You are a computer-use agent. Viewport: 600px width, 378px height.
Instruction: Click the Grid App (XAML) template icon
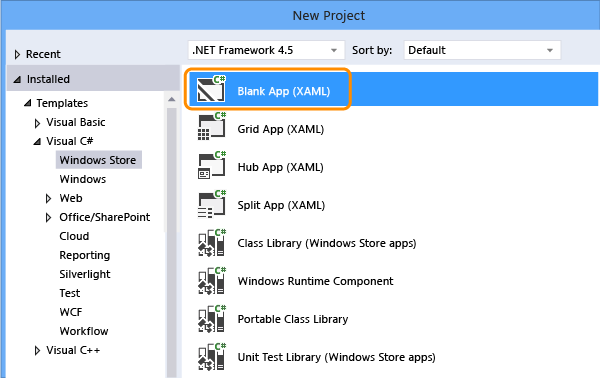(x=212, y=126)
